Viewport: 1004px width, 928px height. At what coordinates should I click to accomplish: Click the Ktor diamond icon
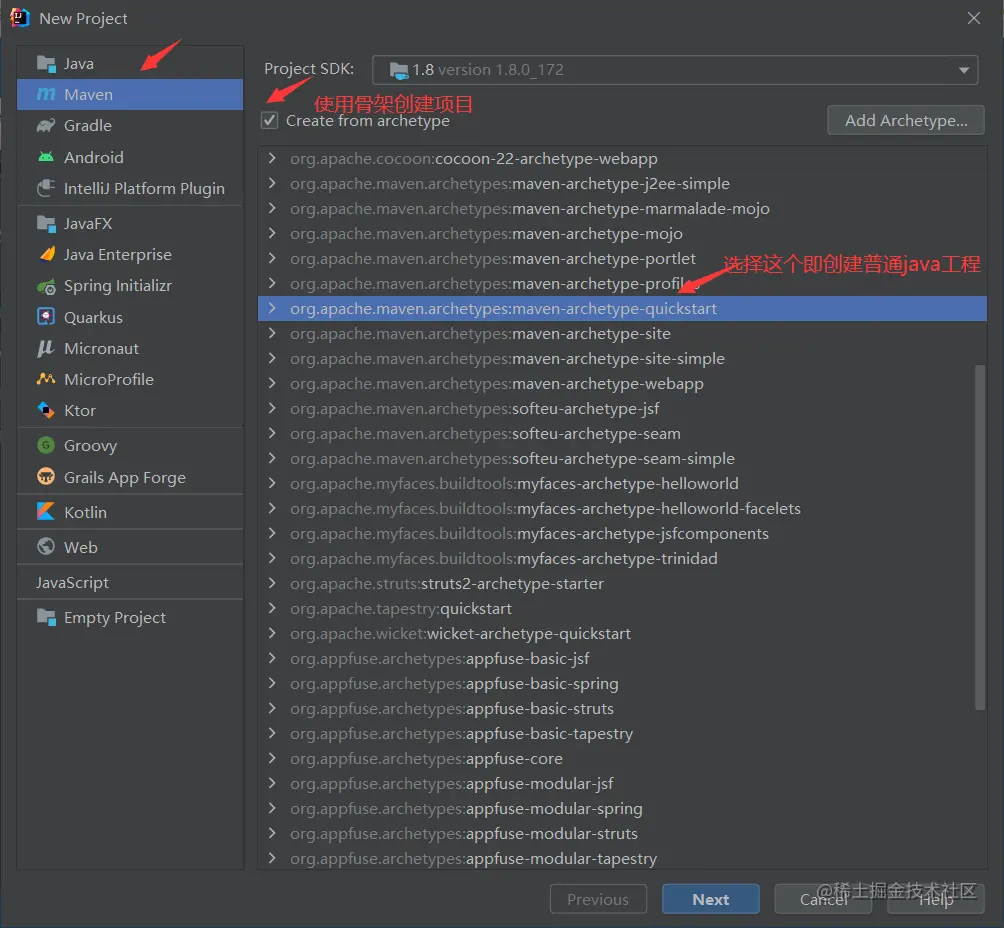click(46, 410)
